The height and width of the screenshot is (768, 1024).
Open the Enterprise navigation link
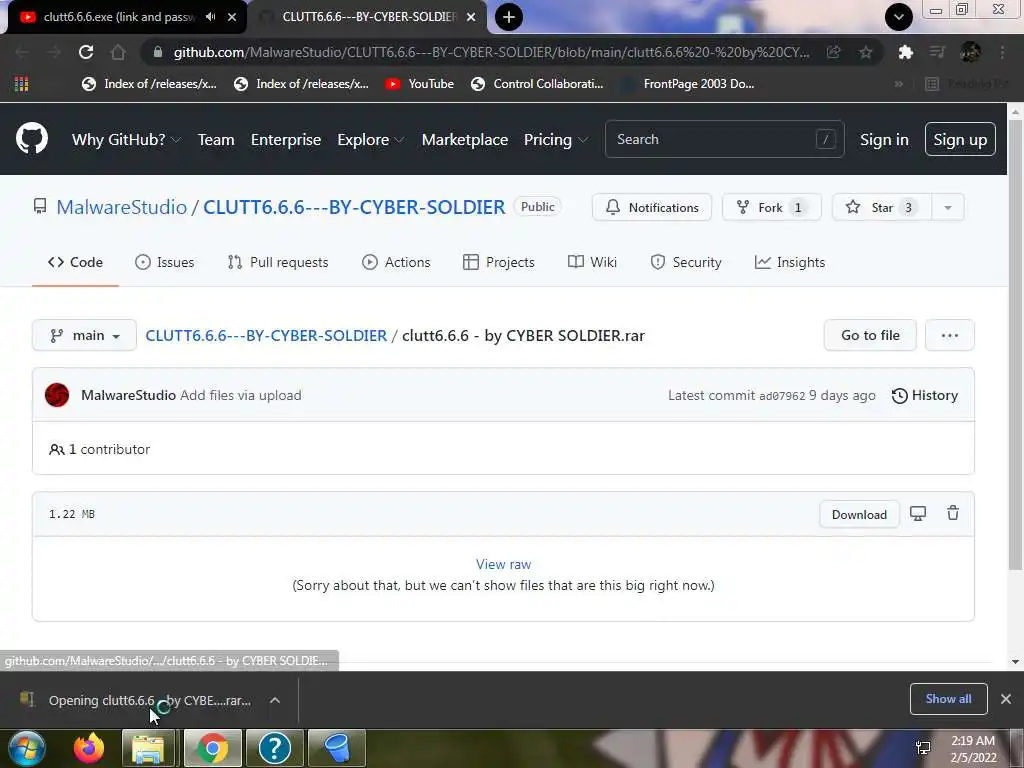[286, 140]
